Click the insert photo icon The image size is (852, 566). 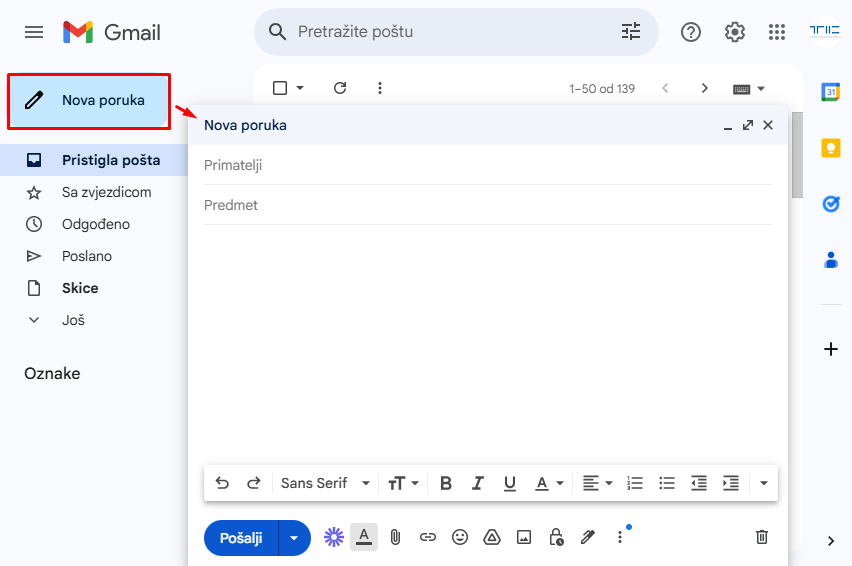pos(523,537)
